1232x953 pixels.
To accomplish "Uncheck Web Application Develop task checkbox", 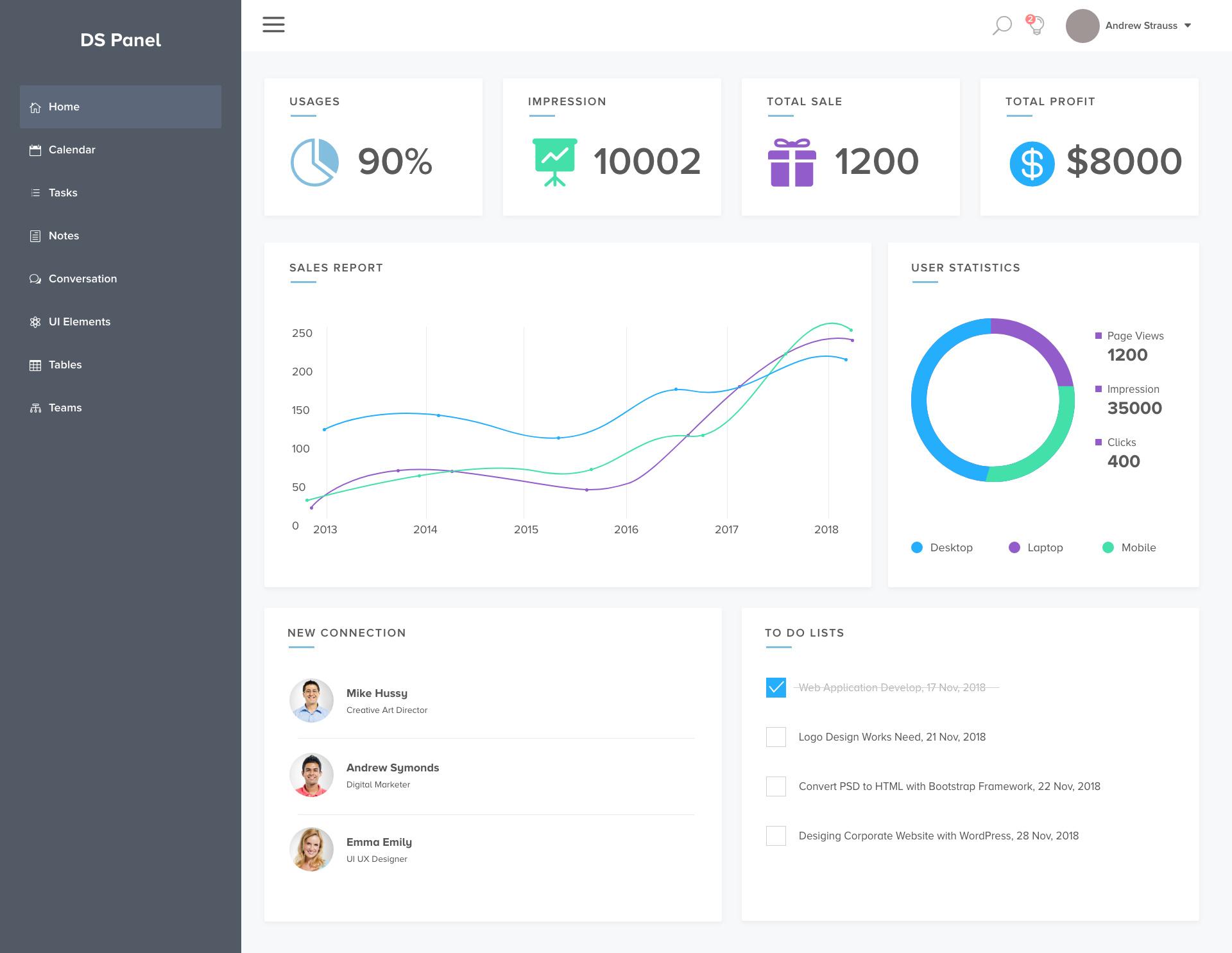I will point(776,687).
